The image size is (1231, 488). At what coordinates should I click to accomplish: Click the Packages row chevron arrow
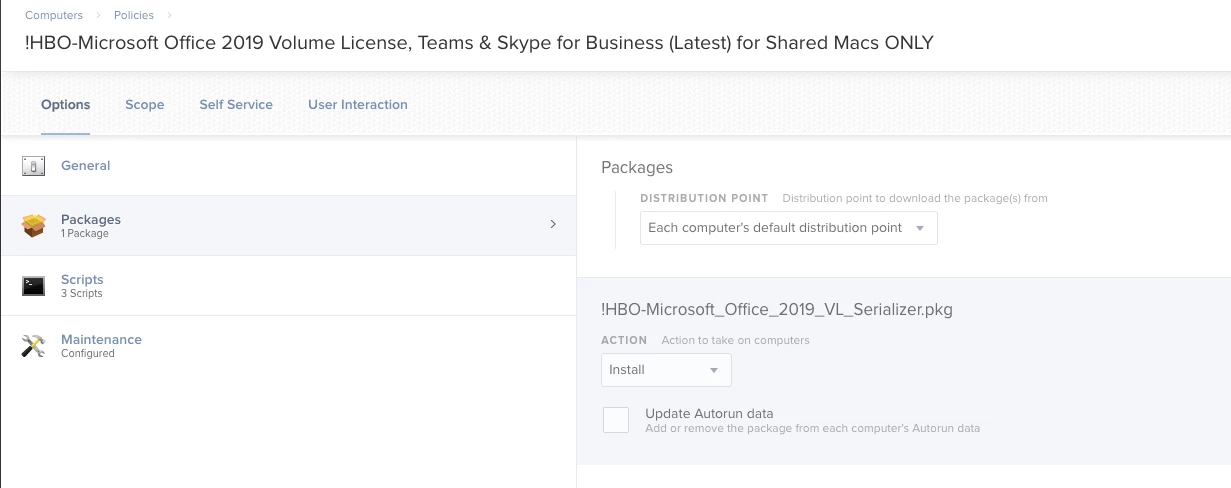553,224
